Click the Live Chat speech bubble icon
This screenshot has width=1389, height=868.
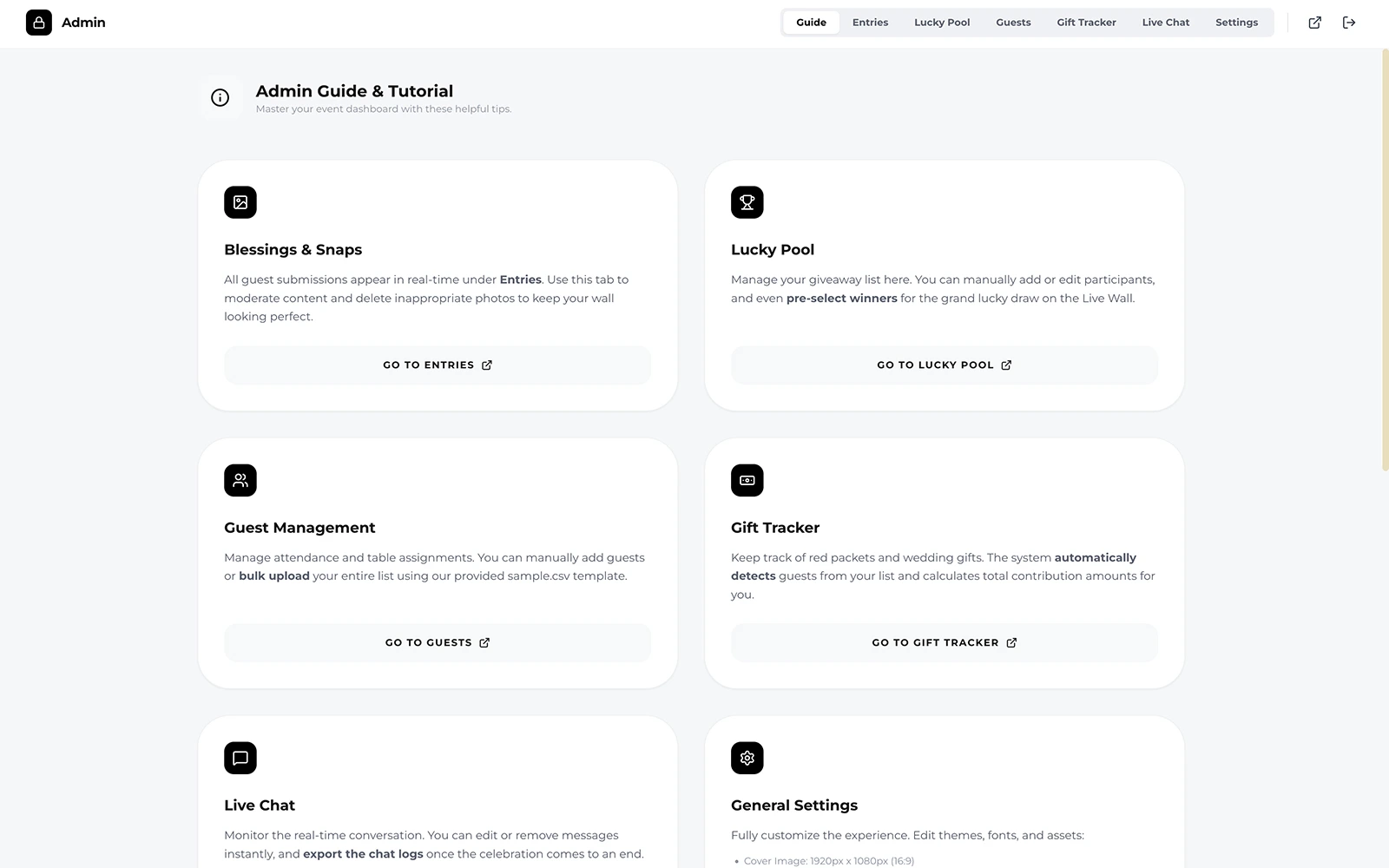[240, 758]
